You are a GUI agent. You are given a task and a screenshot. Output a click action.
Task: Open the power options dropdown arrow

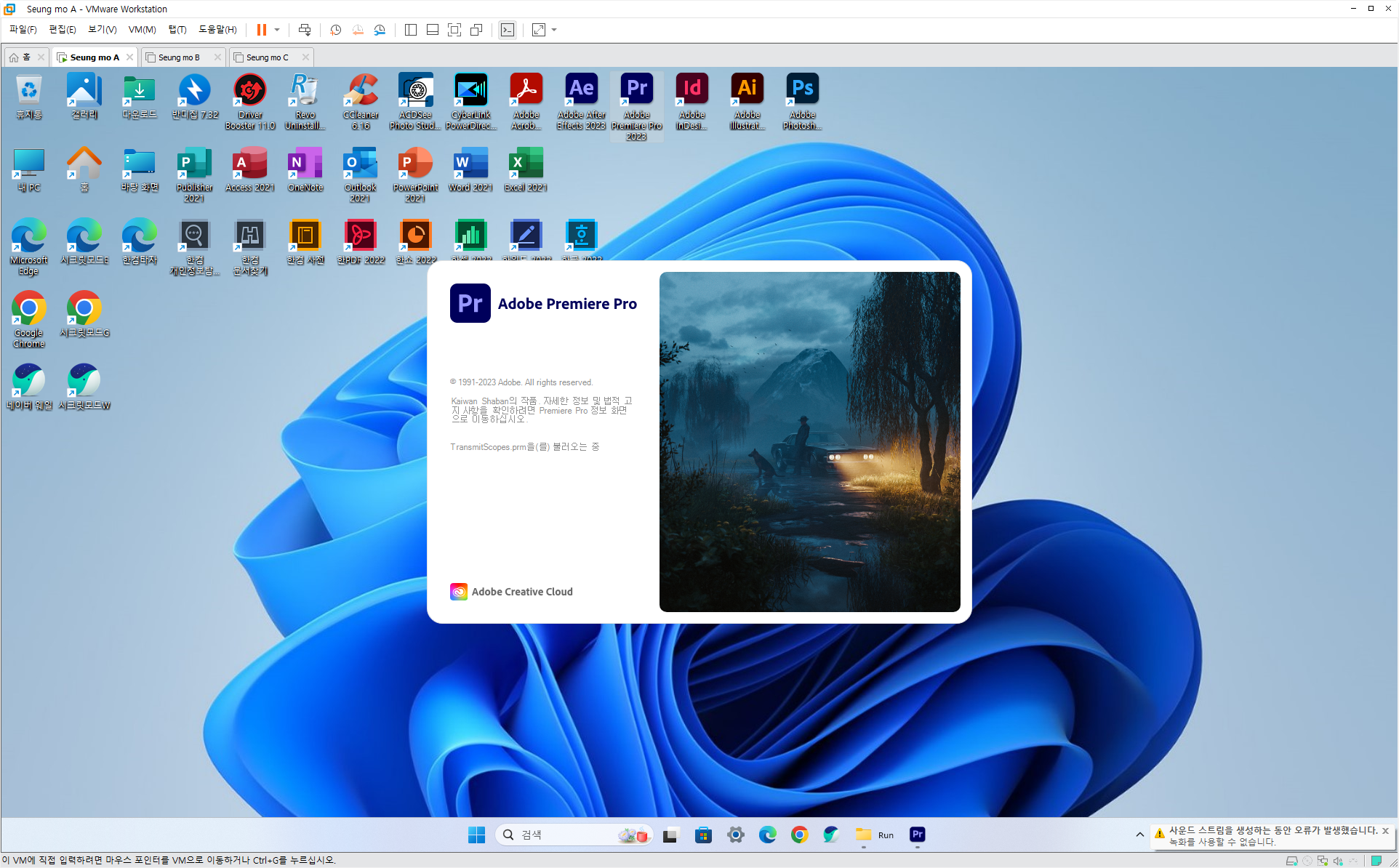coord(277,30)
